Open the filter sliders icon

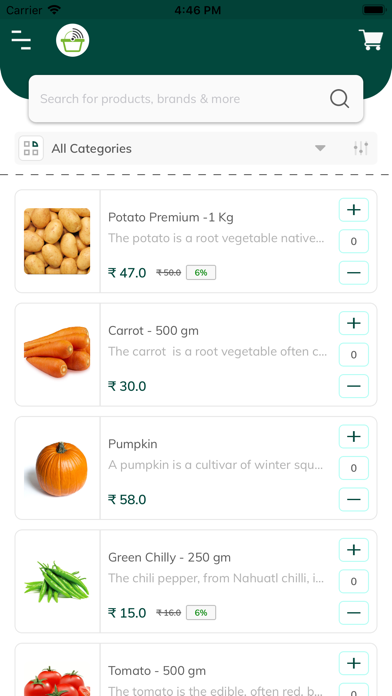pos(361,148)
